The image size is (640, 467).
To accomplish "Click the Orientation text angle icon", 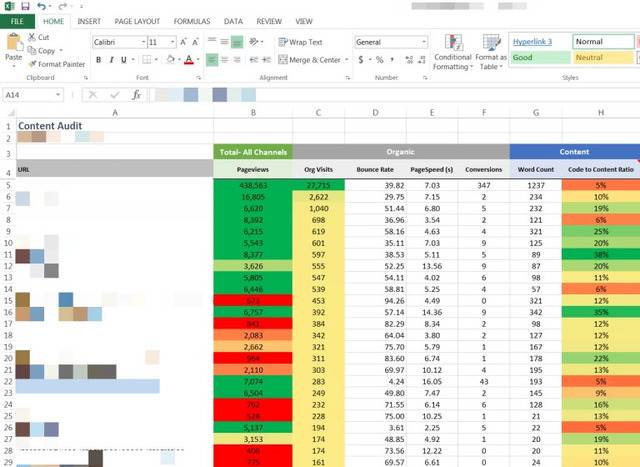I will coord(254,42).
